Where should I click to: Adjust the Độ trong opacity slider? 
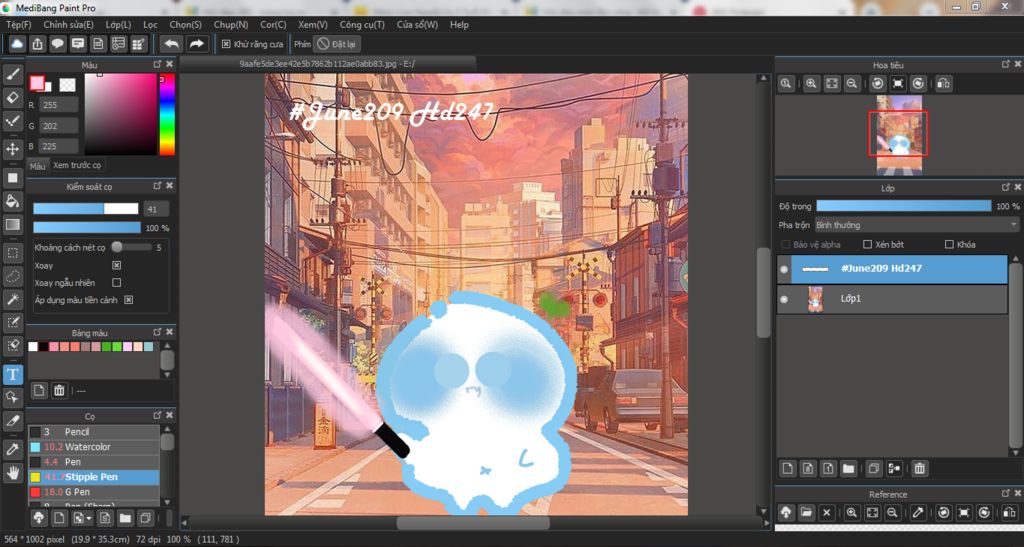point(904,206)
